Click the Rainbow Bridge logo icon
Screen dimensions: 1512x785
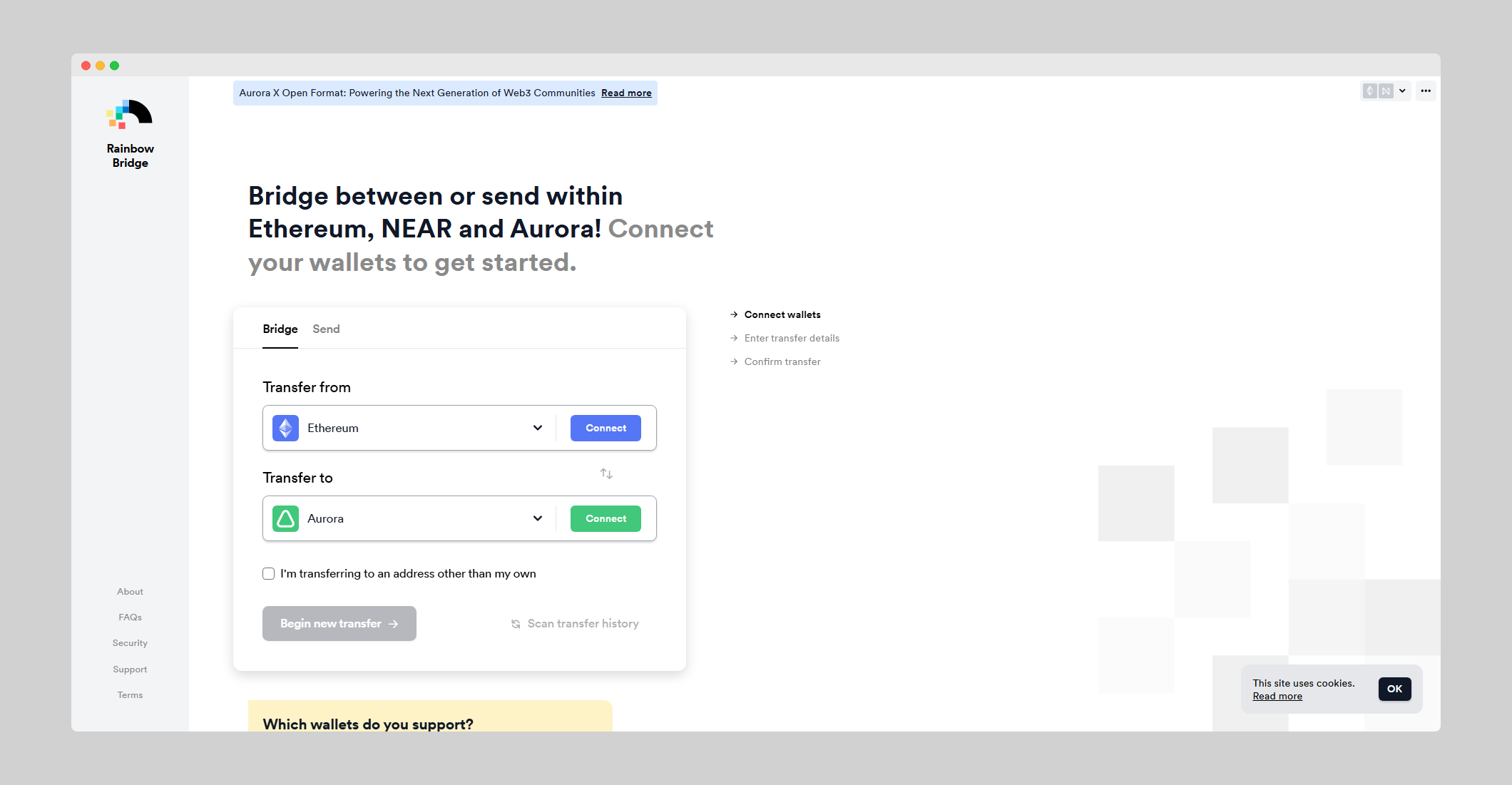click(130, 114)
